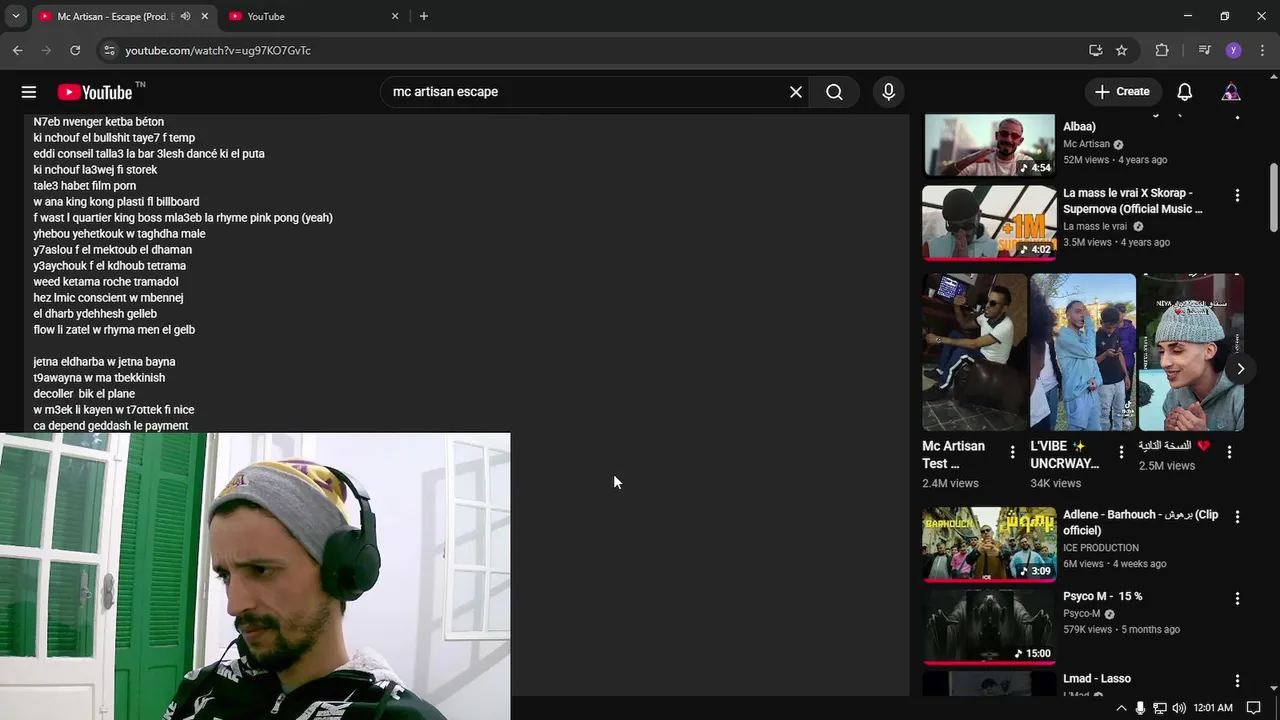Open the browser extensions puzzle icon

tap(1162, 50)
